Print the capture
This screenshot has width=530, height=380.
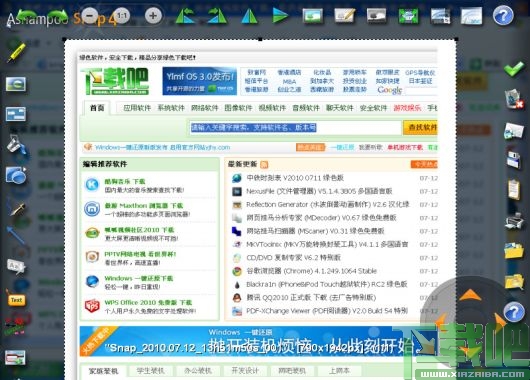[x=514, y=220]
